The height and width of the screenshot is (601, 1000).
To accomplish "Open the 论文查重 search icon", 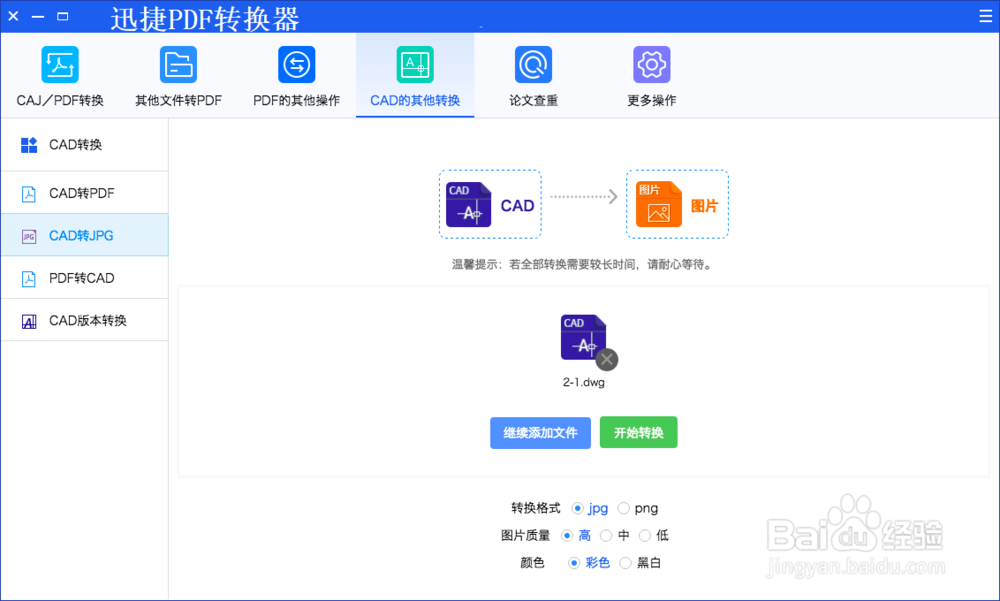I will 533,64.
